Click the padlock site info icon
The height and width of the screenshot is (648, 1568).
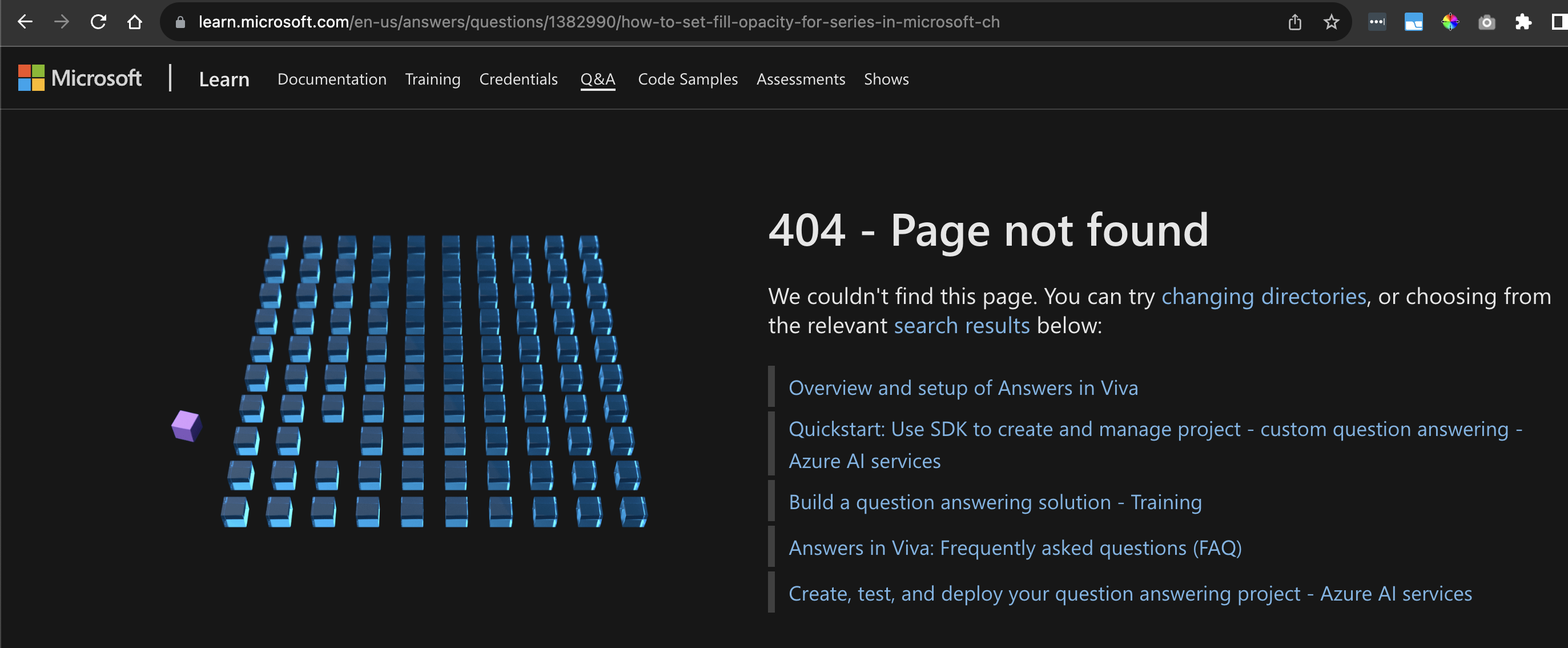(179, 22)
